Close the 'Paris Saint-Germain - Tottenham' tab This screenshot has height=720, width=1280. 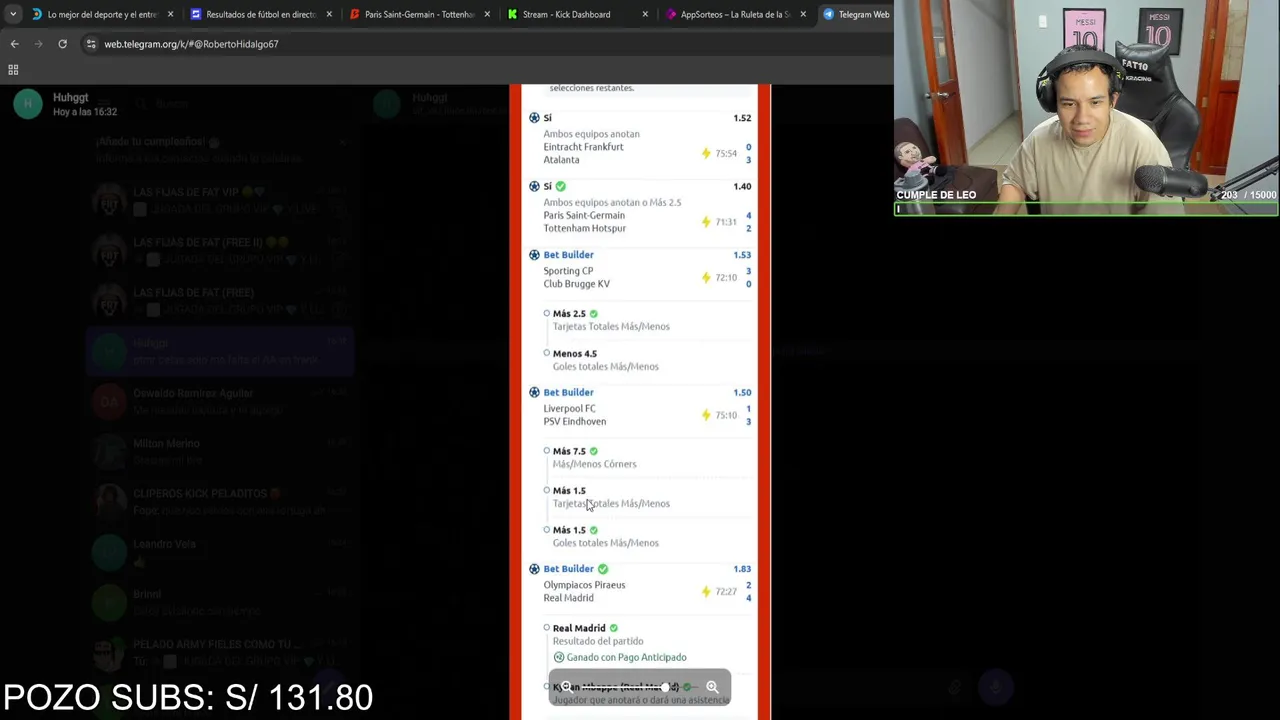[487, 14]
